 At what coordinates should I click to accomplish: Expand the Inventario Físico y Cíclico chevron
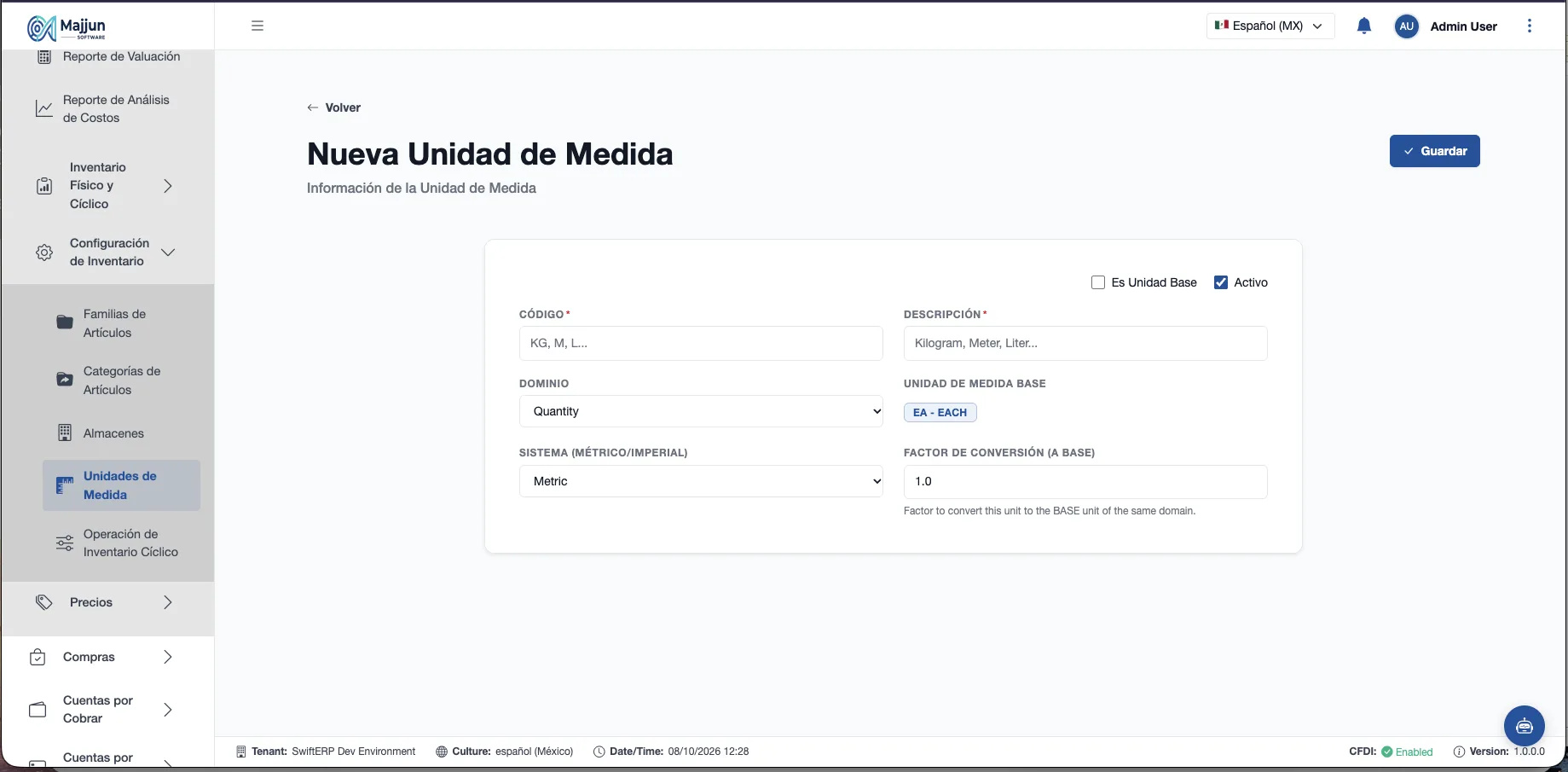click(168, 186)
